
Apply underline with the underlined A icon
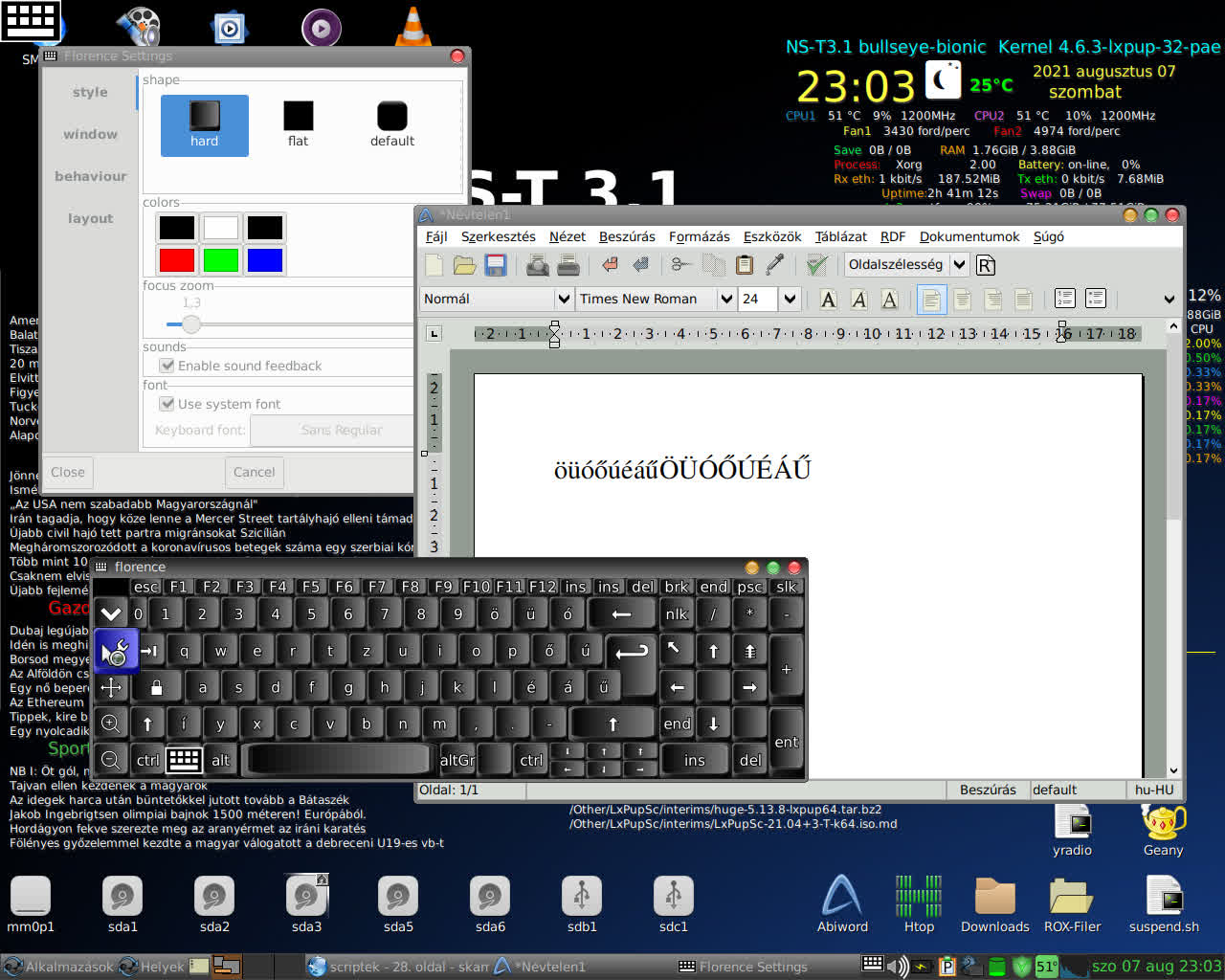click(890, 300)
